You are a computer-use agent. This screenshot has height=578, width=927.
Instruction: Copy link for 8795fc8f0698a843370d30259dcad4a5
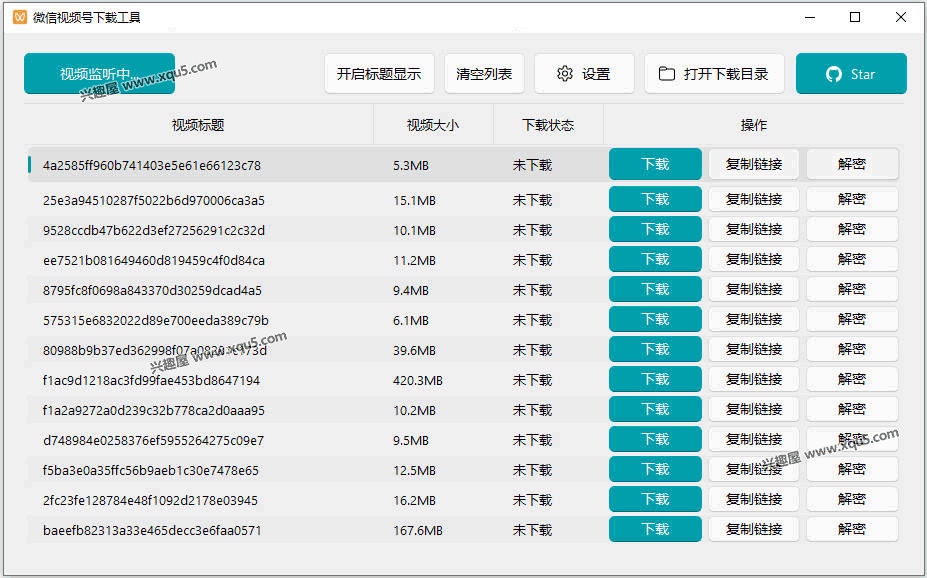[x=754, y=290]
